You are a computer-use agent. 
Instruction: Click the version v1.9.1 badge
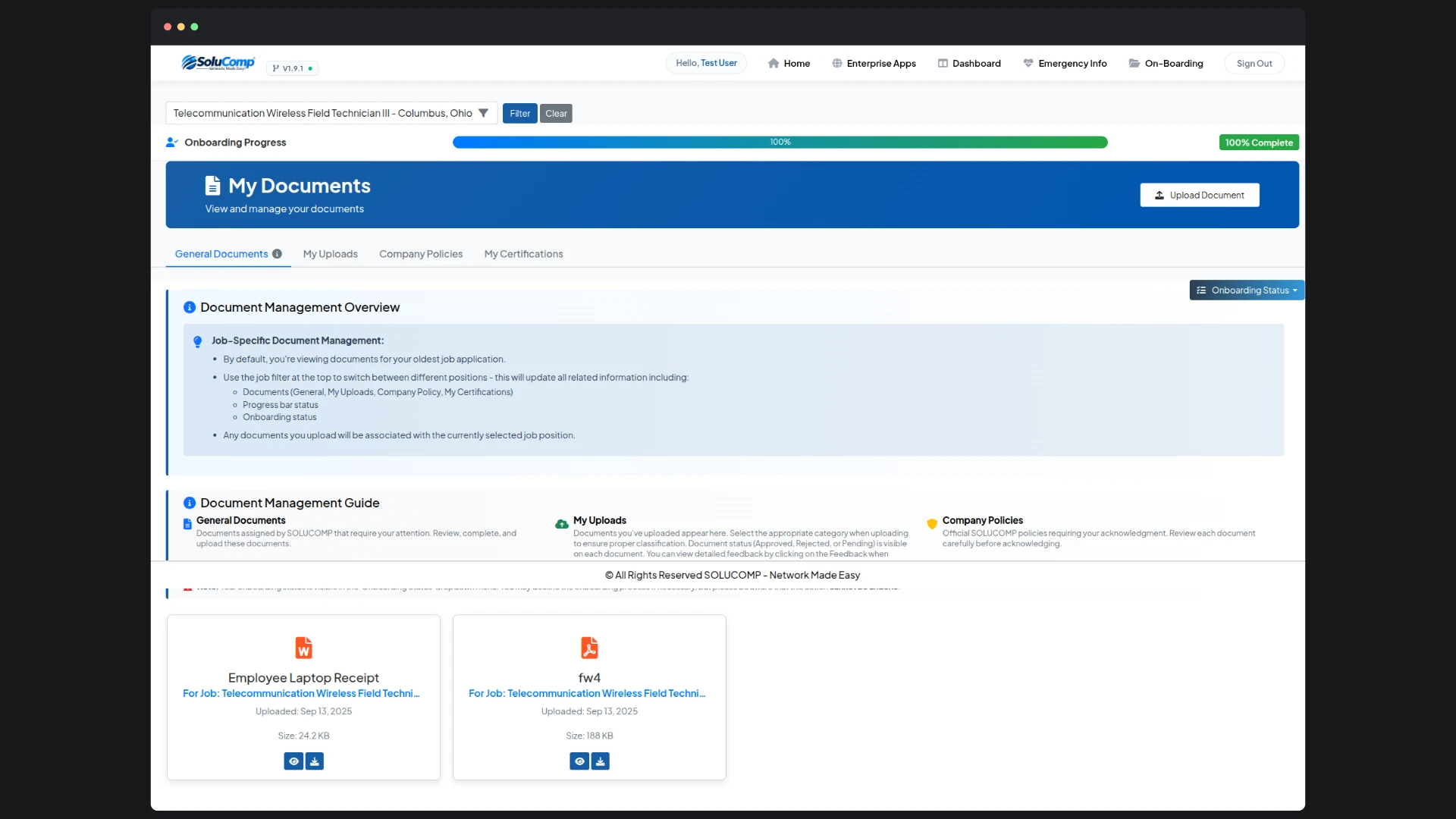(292, 68)
